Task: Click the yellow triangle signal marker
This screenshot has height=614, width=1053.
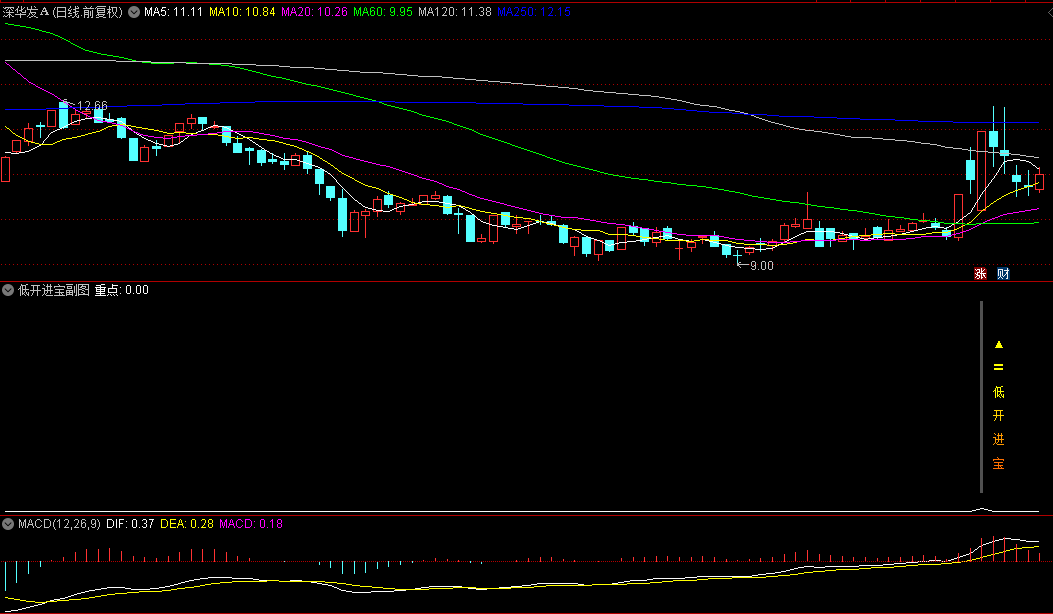Action: 999,345
